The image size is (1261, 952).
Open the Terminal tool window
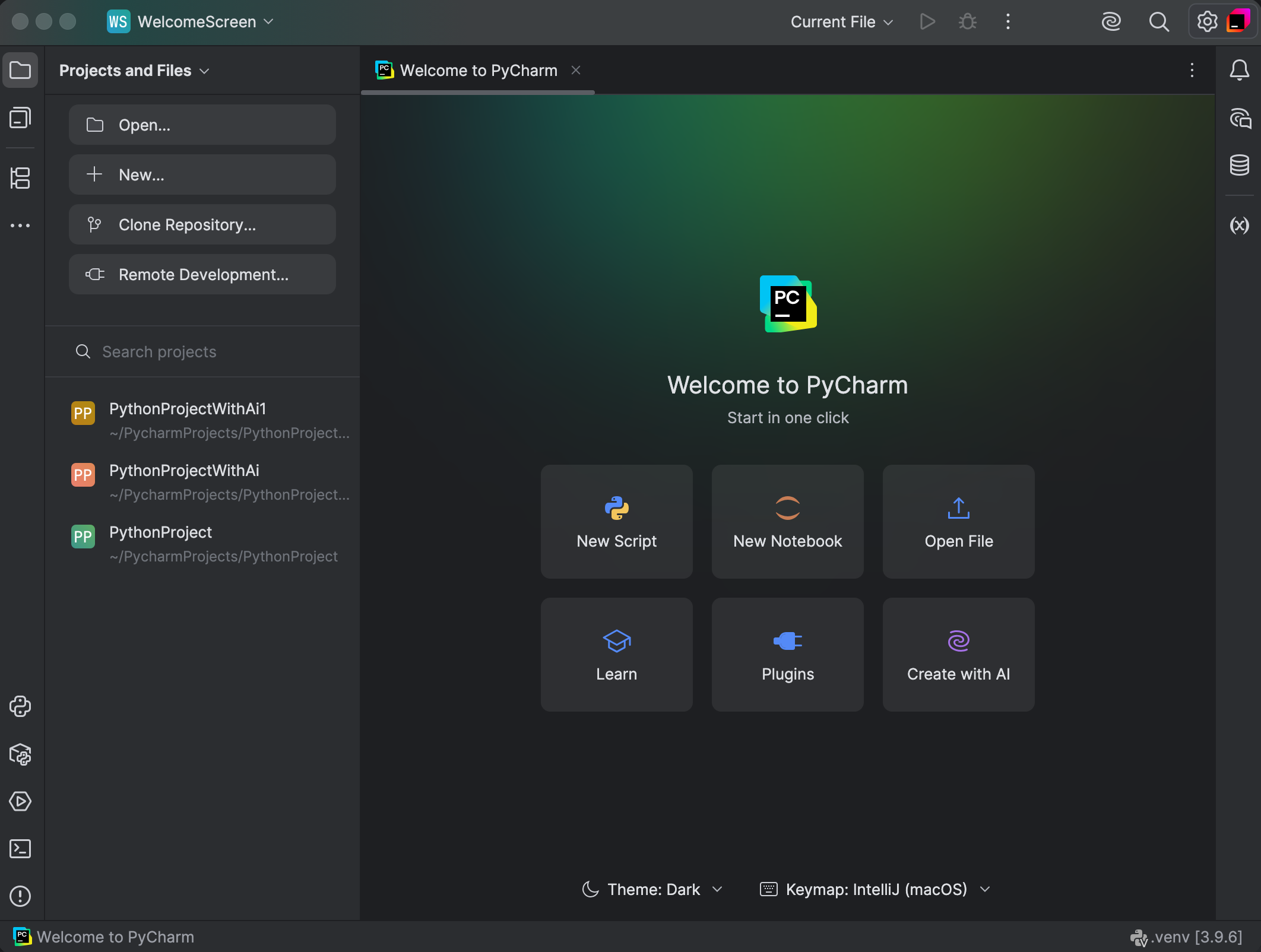(20, 849)
